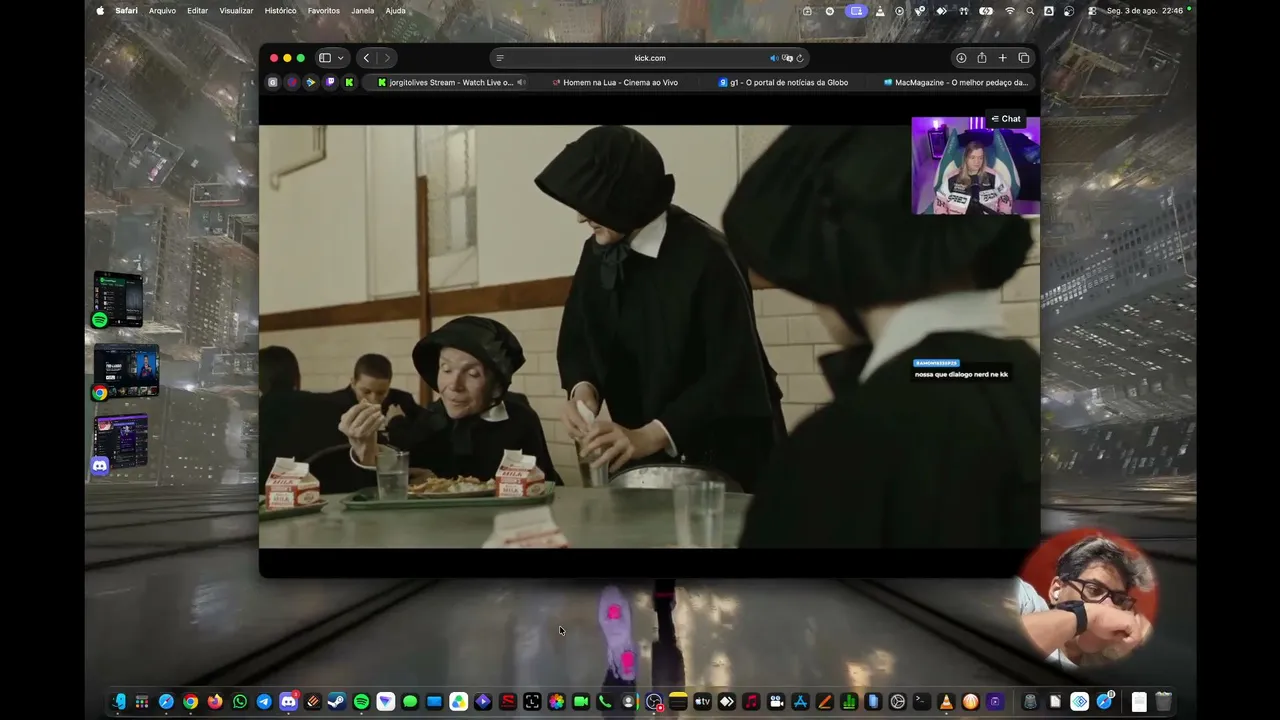This screenshot has height=720, width=1280.
Task: Open the Arquivo menu
Action: [162, 11]
